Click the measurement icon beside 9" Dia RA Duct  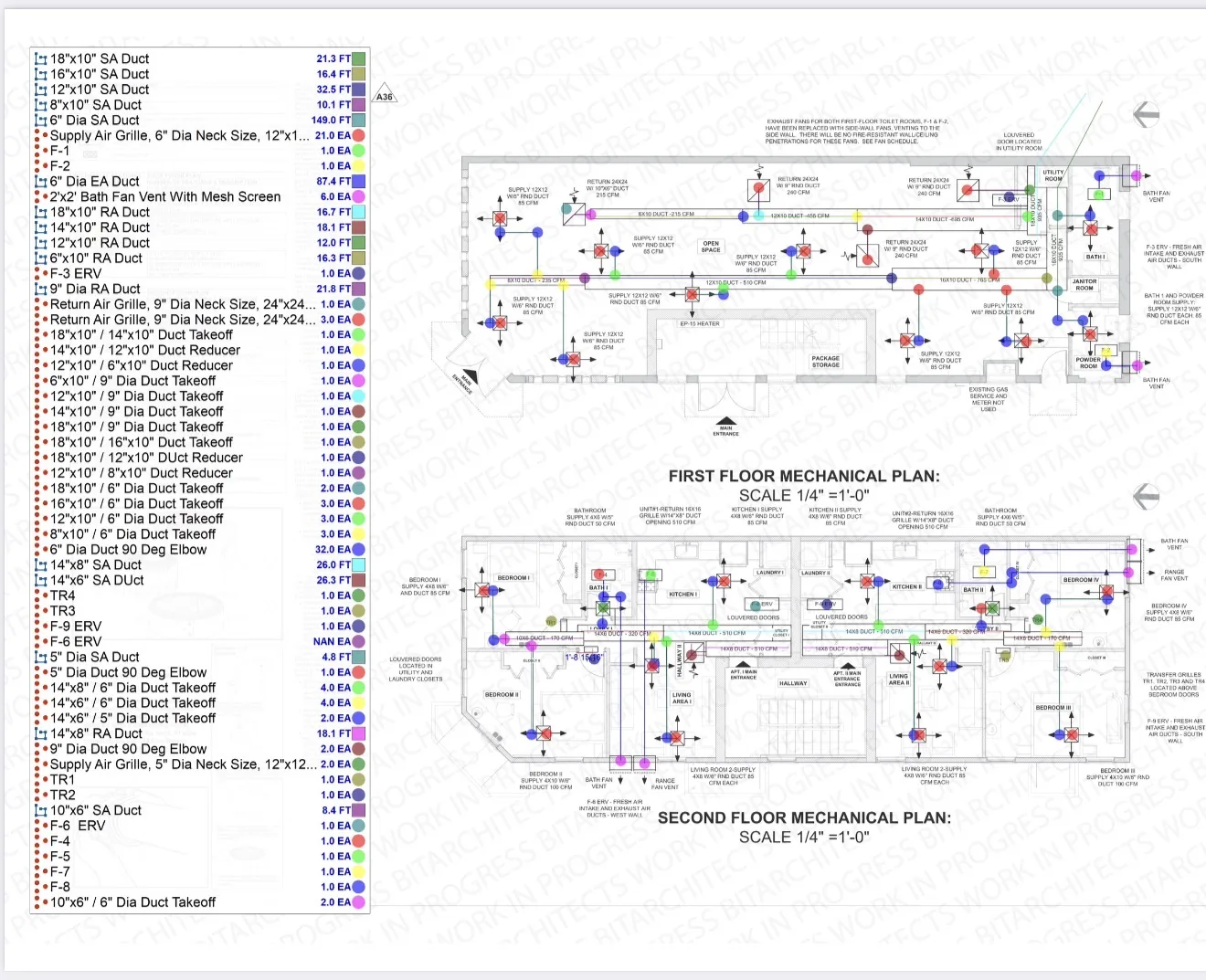point(40,289)
